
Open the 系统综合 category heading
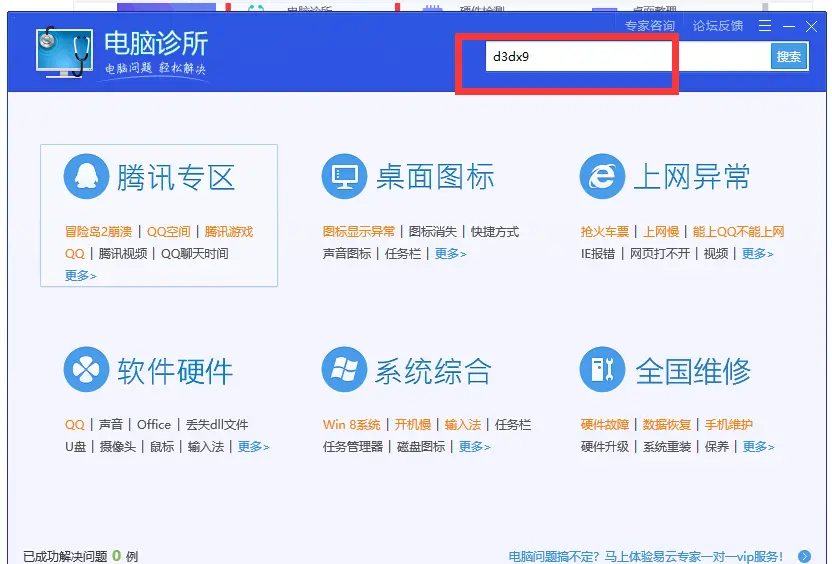tap(434, 371)
